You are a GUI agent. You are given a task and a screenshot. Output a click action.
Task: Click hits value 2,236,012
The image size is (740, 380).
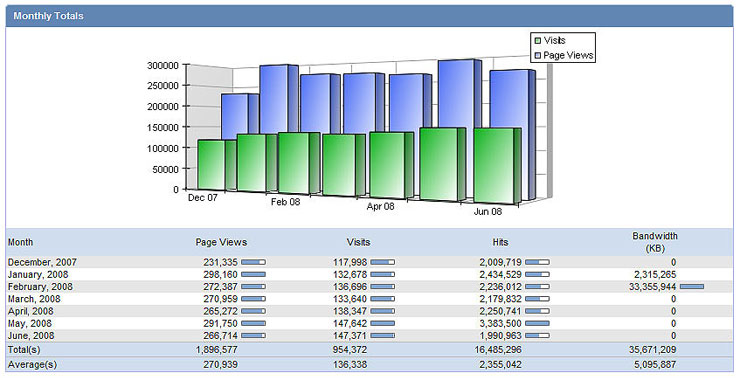click(x=501, y=287)
